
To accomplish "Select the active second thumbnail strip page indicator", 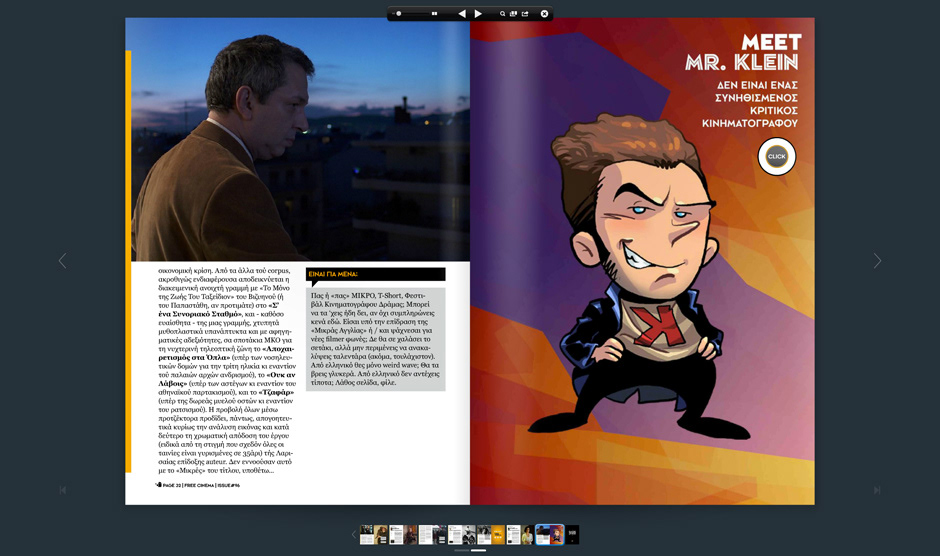I will (x=478, y=550).
